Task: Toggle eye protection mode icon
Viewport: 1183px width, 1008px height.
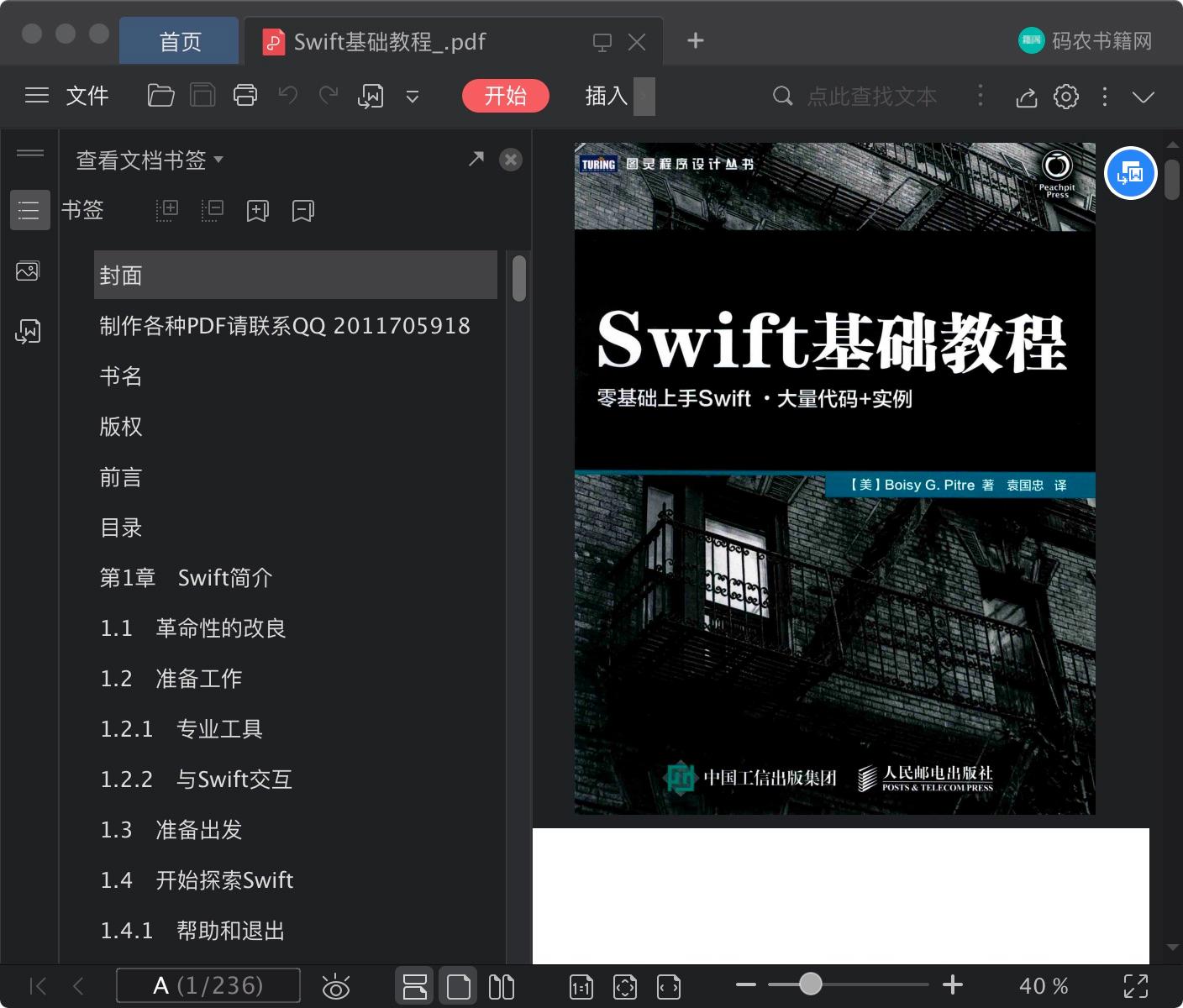Action: (336, 986)
